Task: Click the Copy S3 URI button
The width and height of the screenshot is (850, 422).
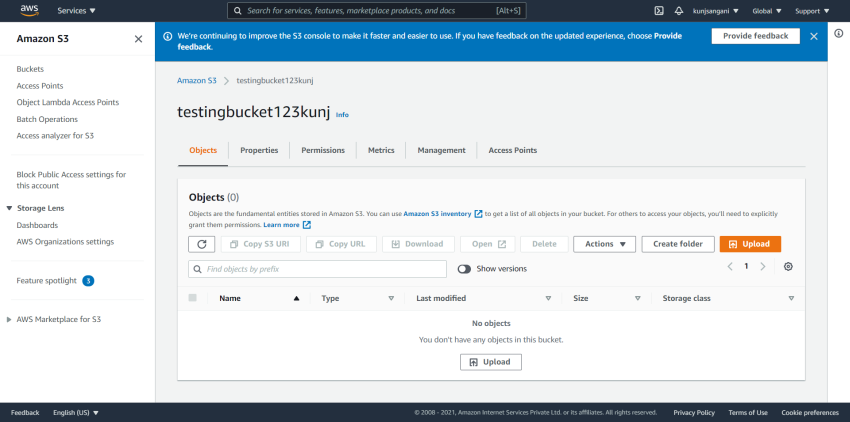Action: 261,244
